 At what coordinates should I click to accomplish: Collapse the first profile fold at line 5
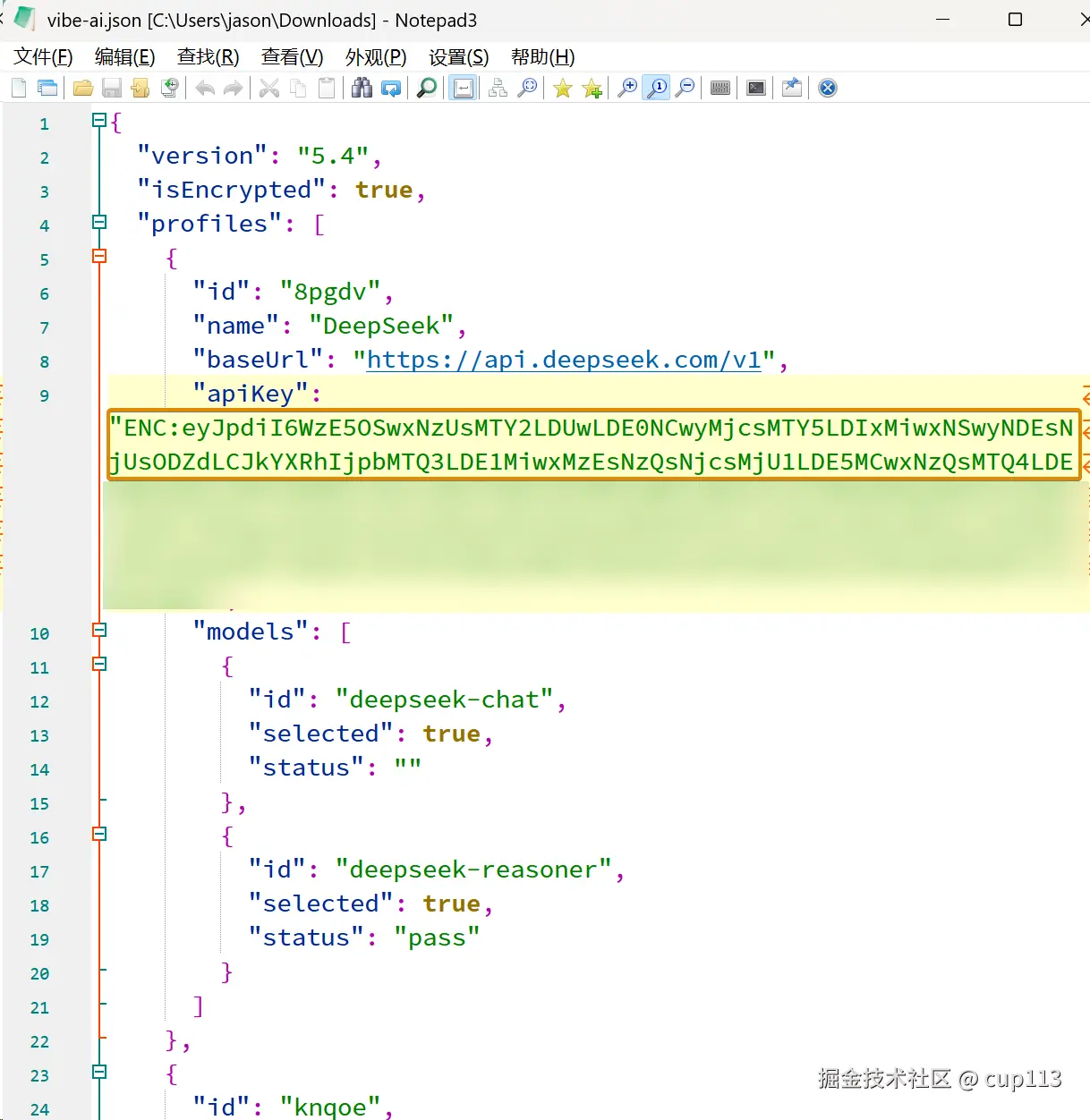[99, 256]
